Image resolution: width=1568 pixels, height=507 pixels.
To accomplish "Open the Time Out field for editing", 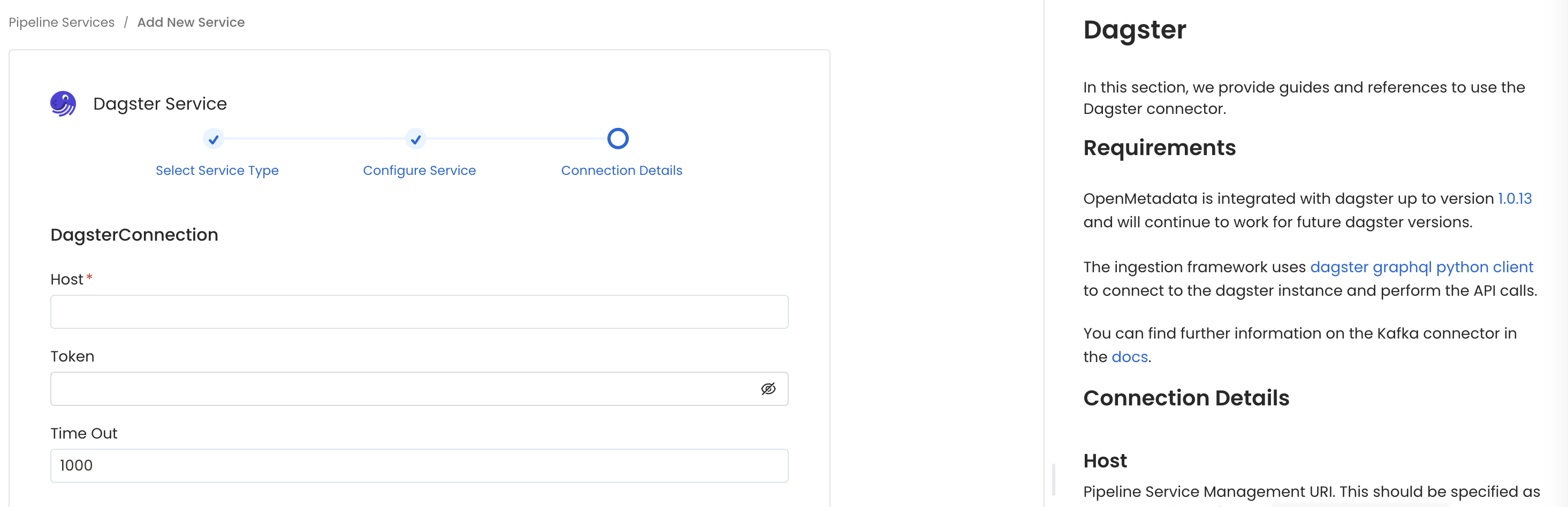I will click(420, 465).
